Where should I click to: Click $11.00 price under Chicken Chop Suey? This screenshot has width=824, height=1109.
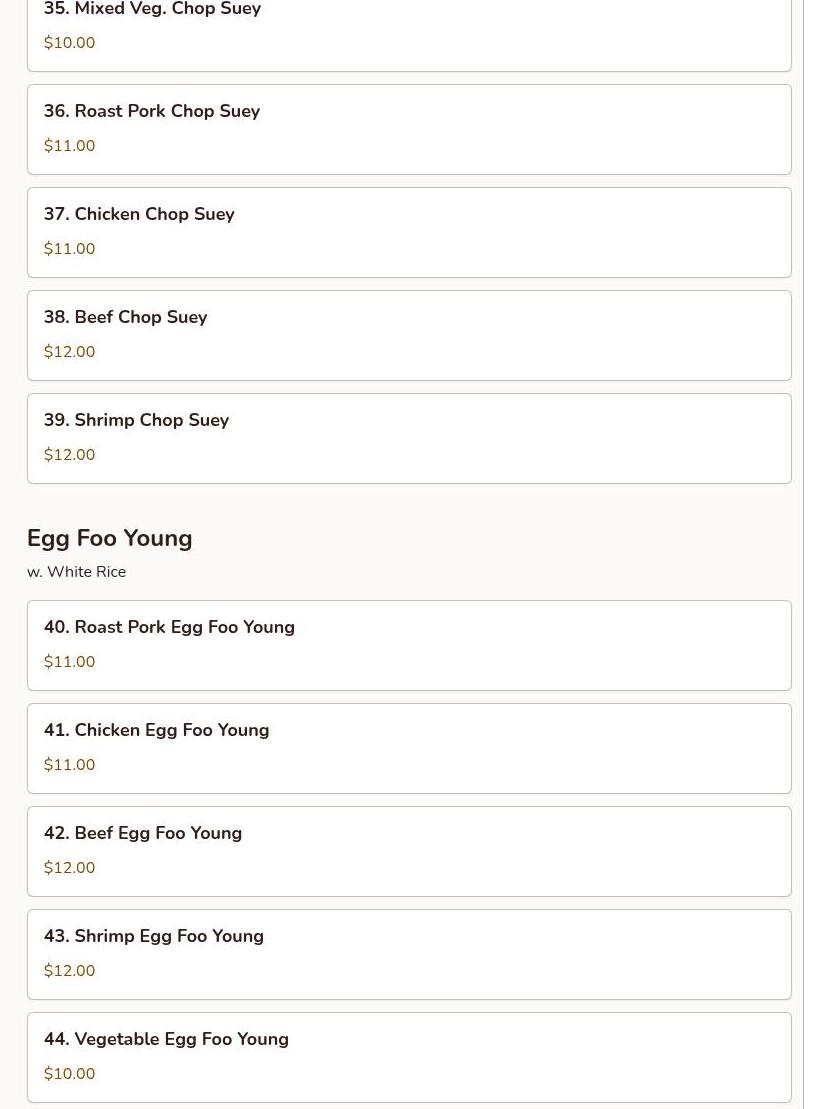(70, 249)
